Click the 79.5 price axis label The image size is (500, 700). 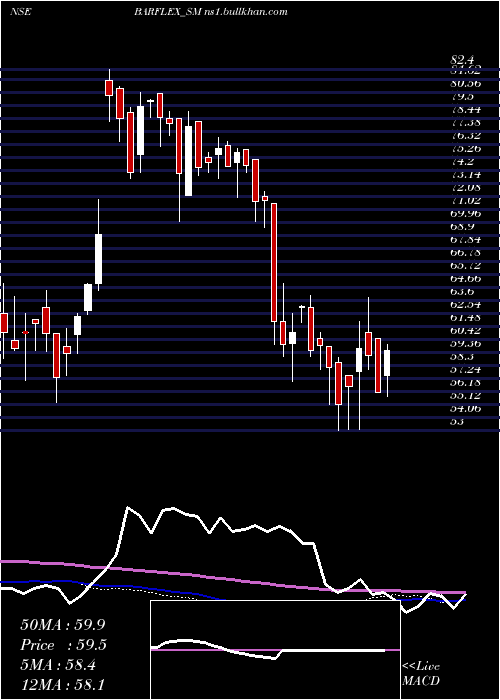point(462,96)
